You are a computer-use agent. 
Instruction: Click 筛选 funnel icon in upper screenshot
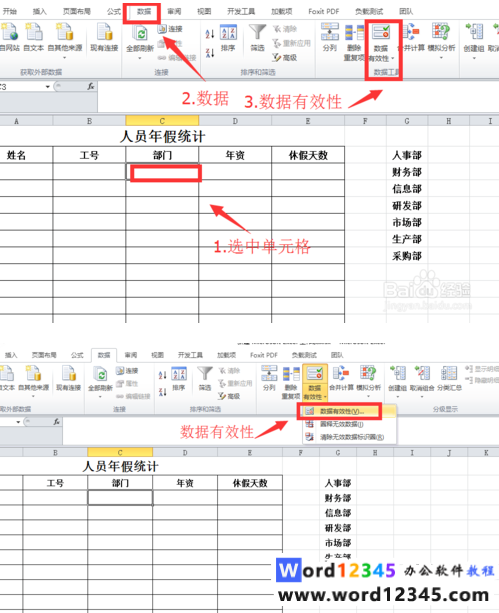click(257, 32)
